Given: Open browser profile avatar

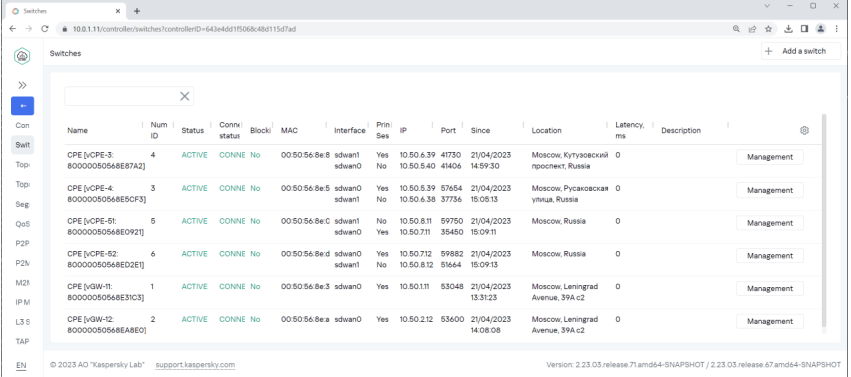Looking at the screenshot, I should point(821,29).
